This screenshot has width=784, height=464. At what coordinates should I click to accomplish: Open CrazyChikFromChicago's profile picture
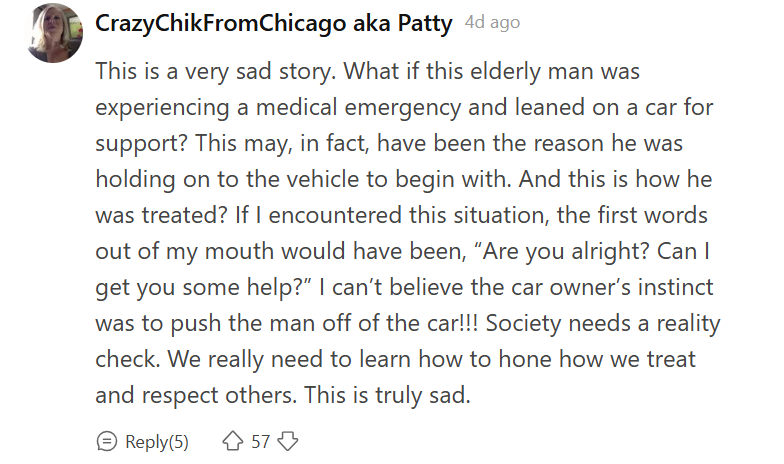pyautogui.click(x=54, y=33)
